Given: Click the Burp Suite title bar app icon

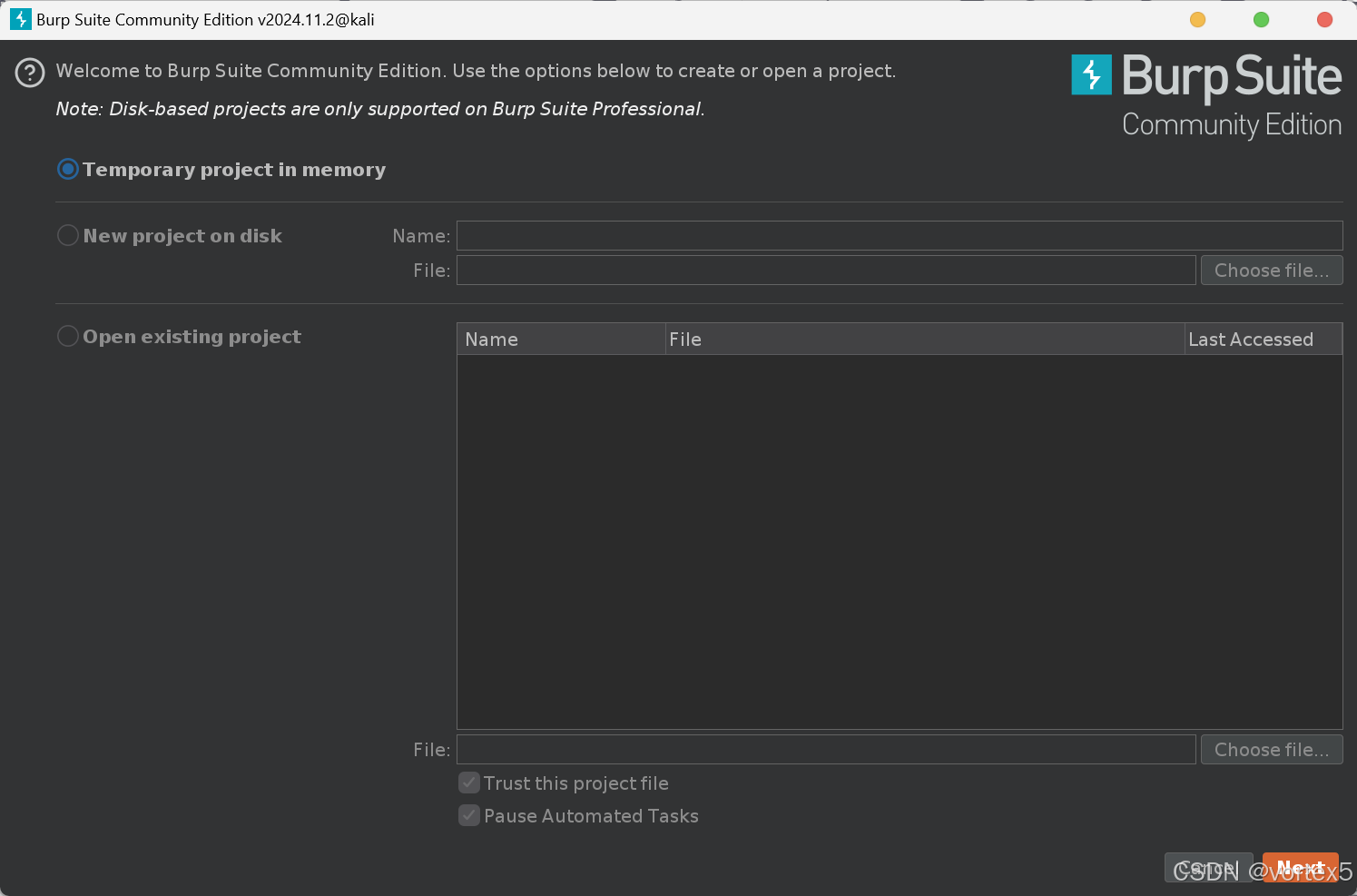Looking at the screenshot, I should [20, 19].
